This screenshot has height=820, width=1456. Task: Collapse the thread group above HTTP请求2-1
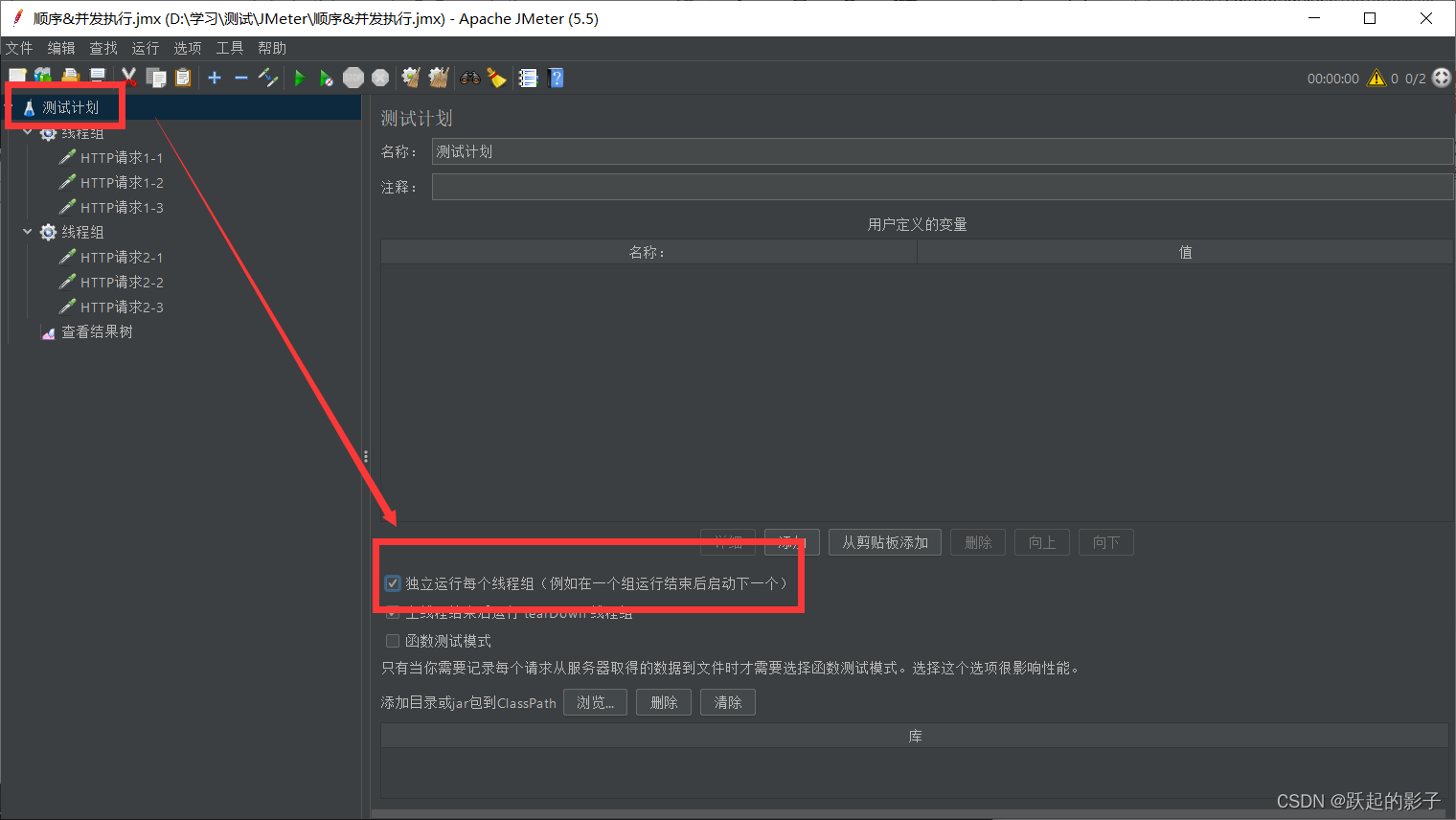pos(28,232)
